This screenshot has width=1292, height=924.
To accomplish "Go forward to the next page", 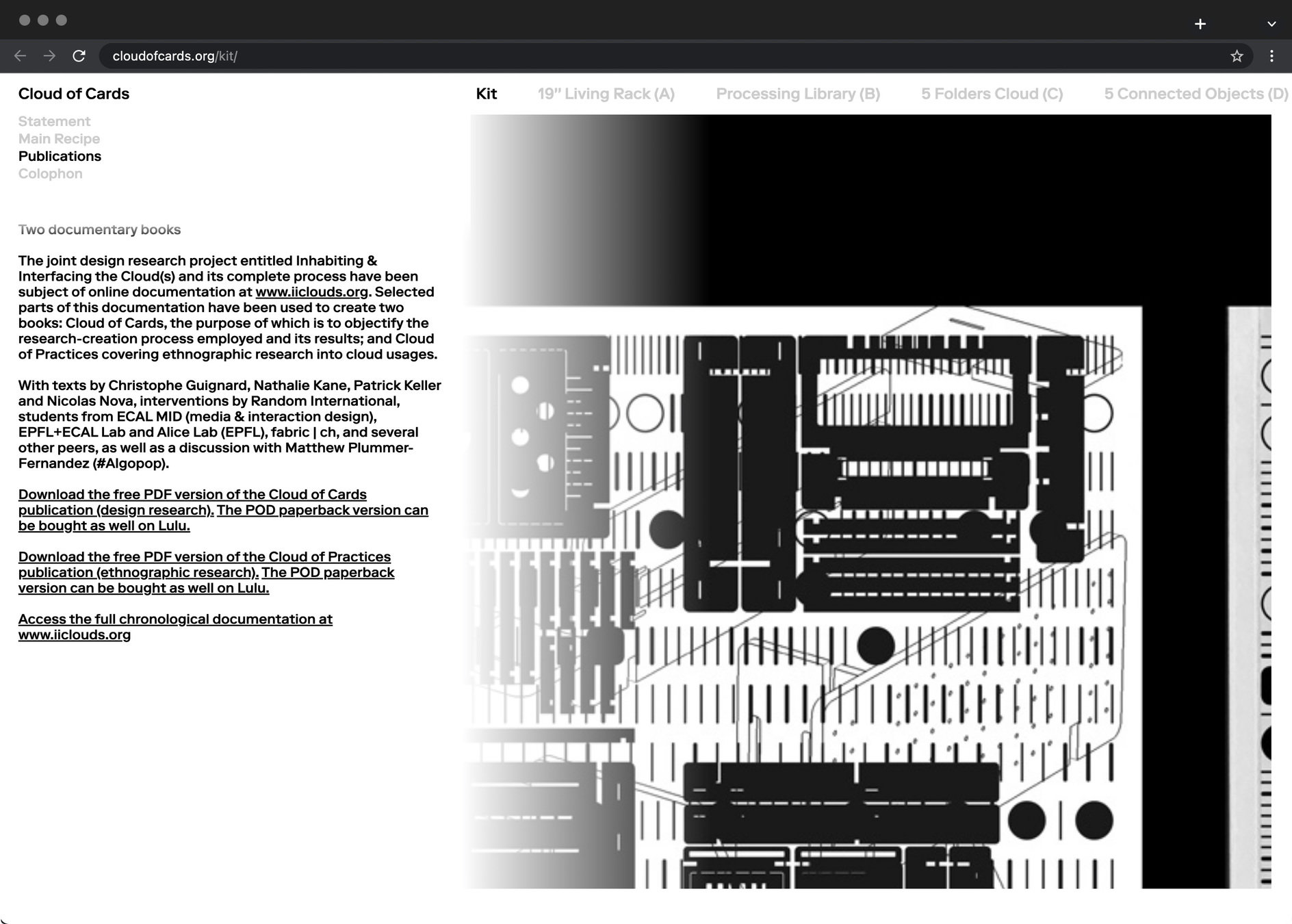I will [x=49, y=56].
